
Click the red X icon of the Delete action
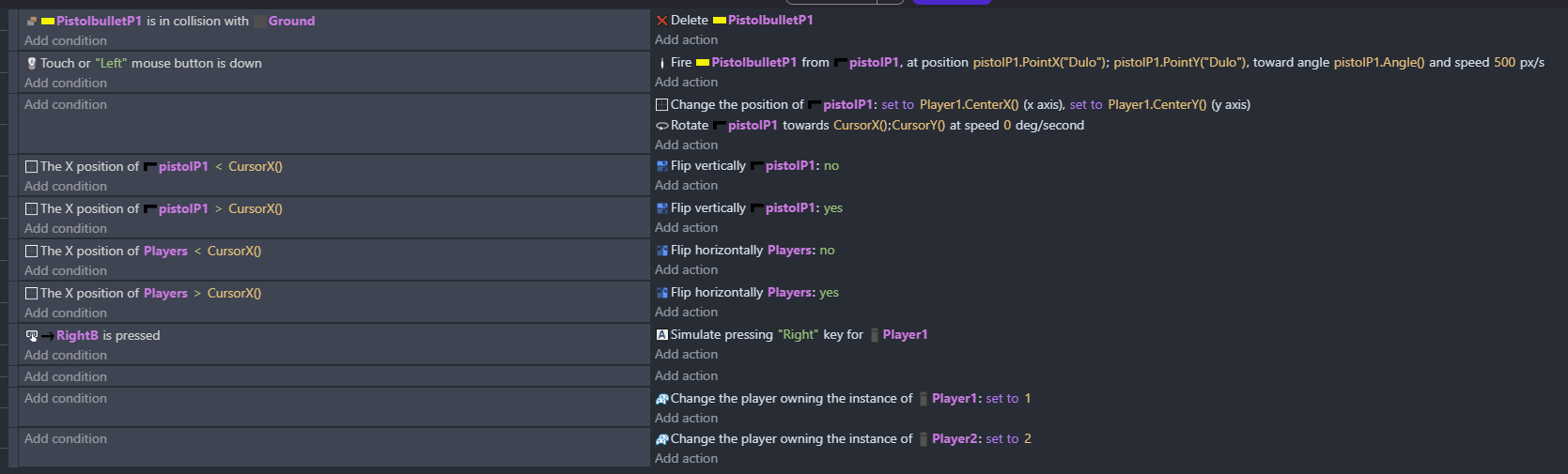661,21
